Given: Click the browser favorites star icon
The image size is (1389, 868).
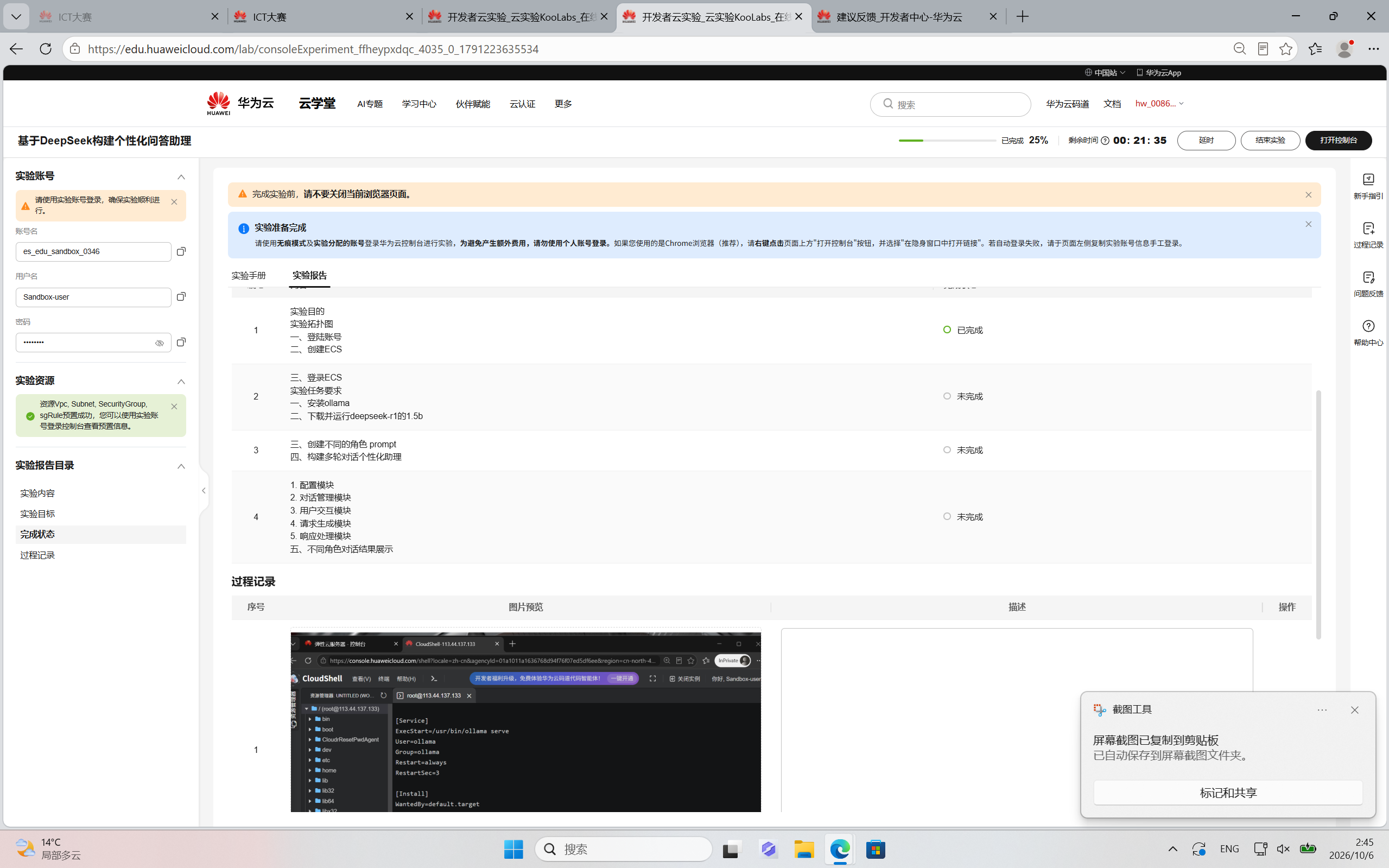Looking at the screenshot, I should point(1286,49).
